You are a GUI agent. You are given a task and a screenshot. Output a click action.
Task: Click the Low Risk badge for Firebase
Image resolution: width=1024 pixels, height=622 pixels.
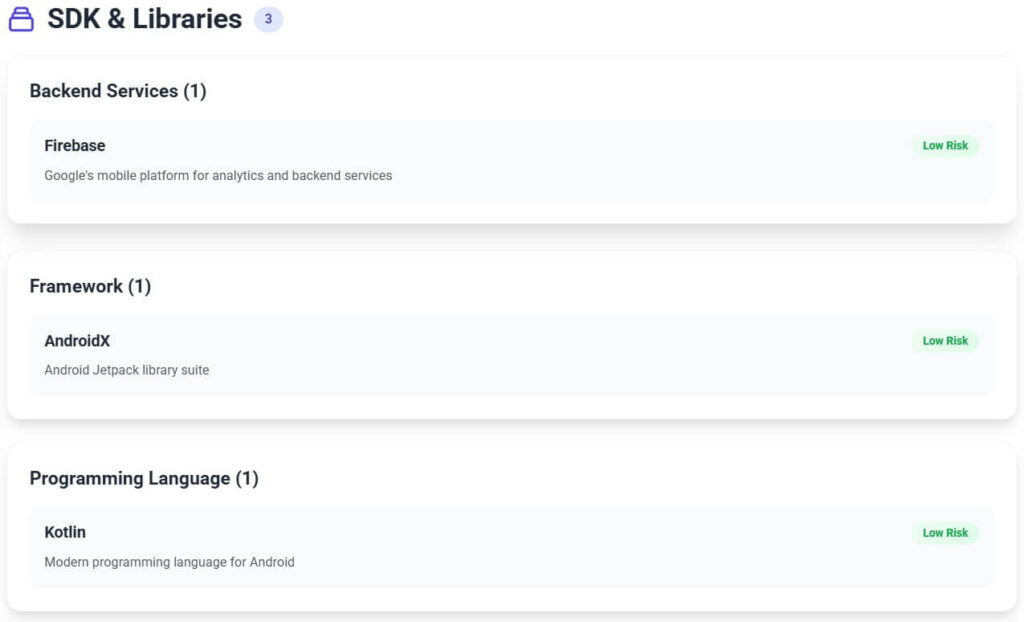pos(945,145)
